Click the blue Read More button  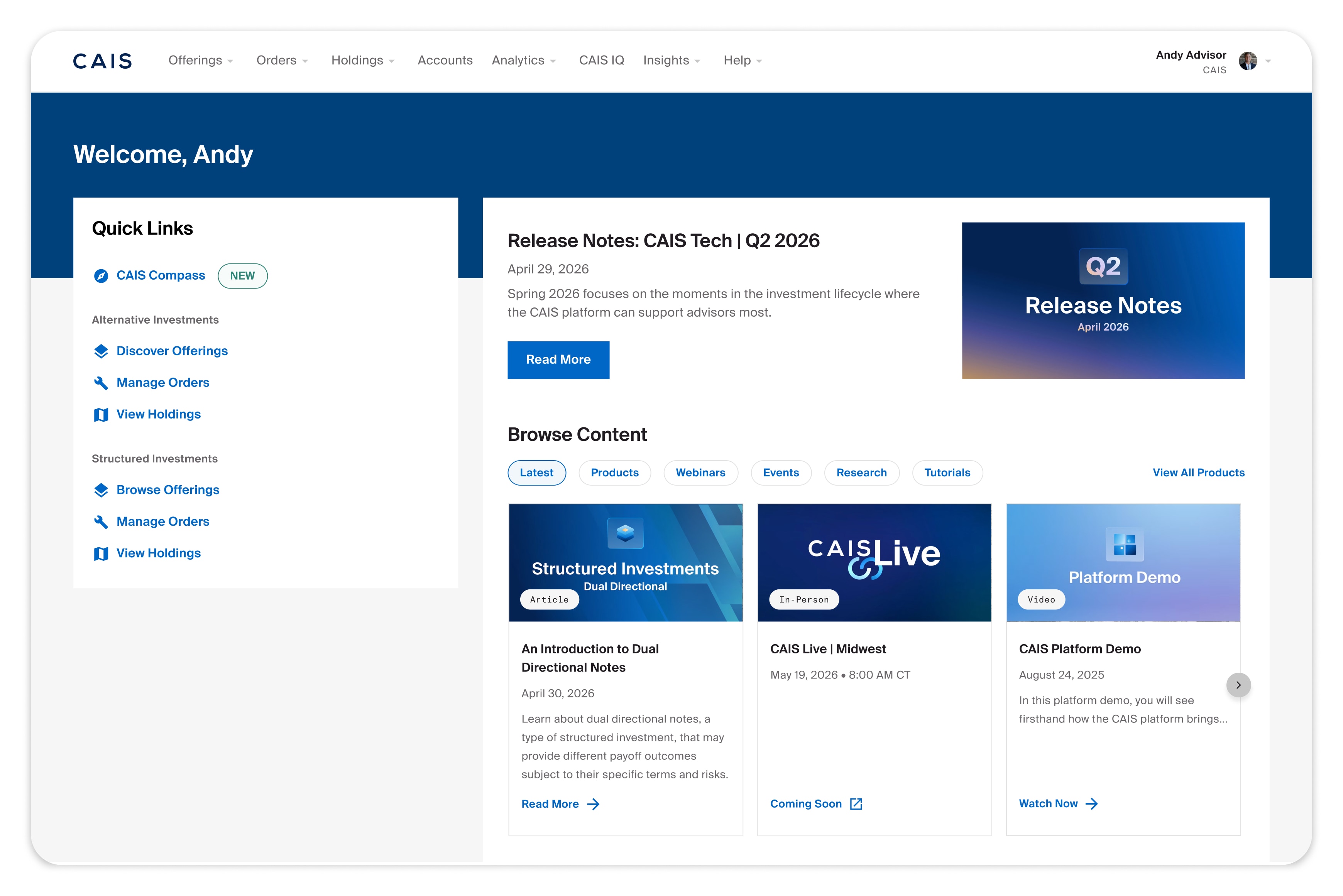click(558, 360)
